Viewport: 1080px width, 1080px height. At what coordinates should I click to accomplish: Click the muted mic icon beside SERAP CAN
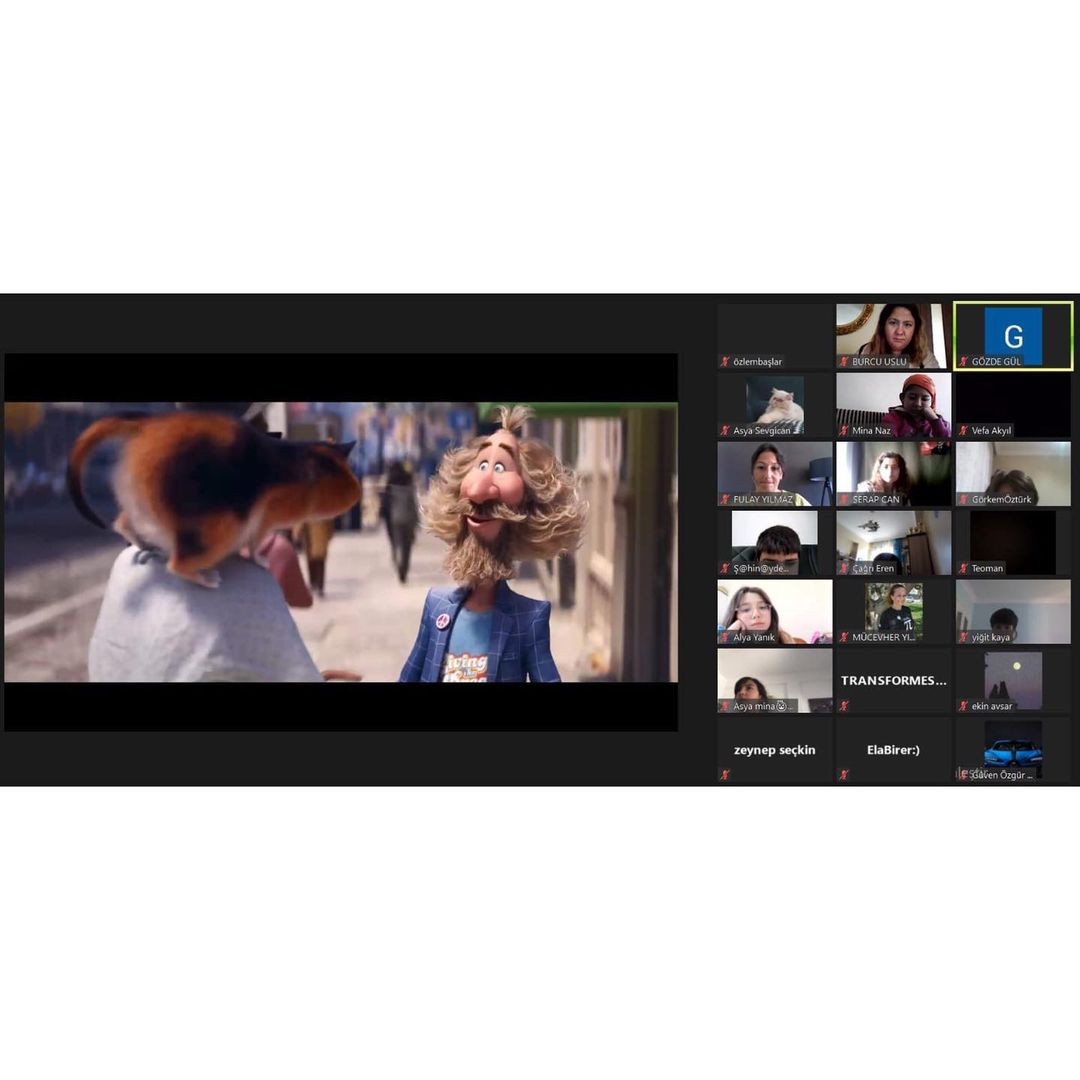point(844,499)
